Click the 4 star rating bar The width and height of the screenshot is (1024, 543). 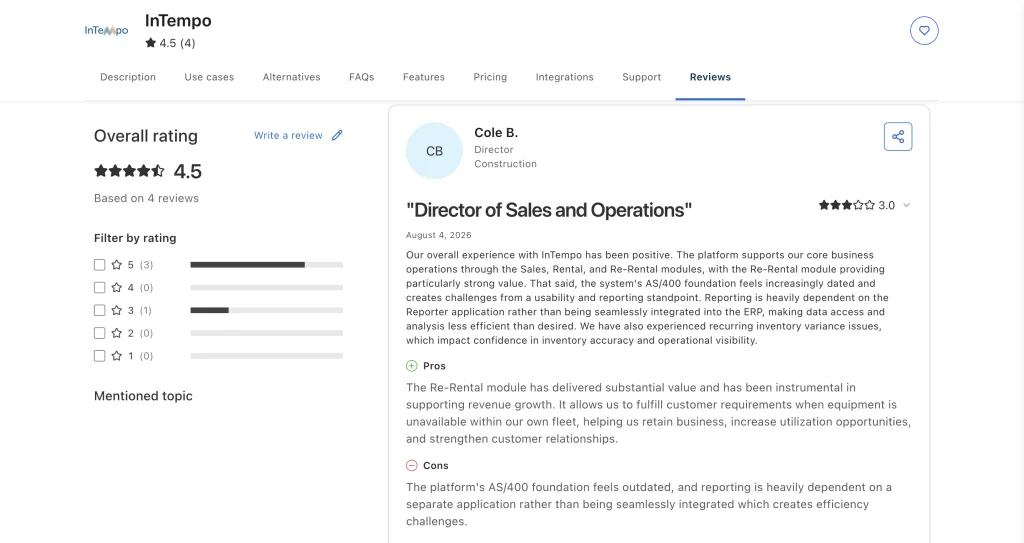[266, 288]
